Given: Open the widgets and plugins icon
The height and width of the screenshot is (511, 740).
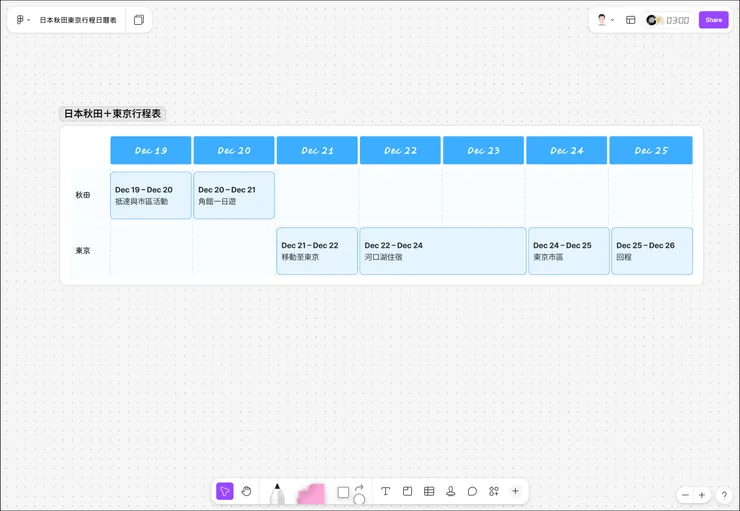Looking at the screenshot, I should coord(494,491).
